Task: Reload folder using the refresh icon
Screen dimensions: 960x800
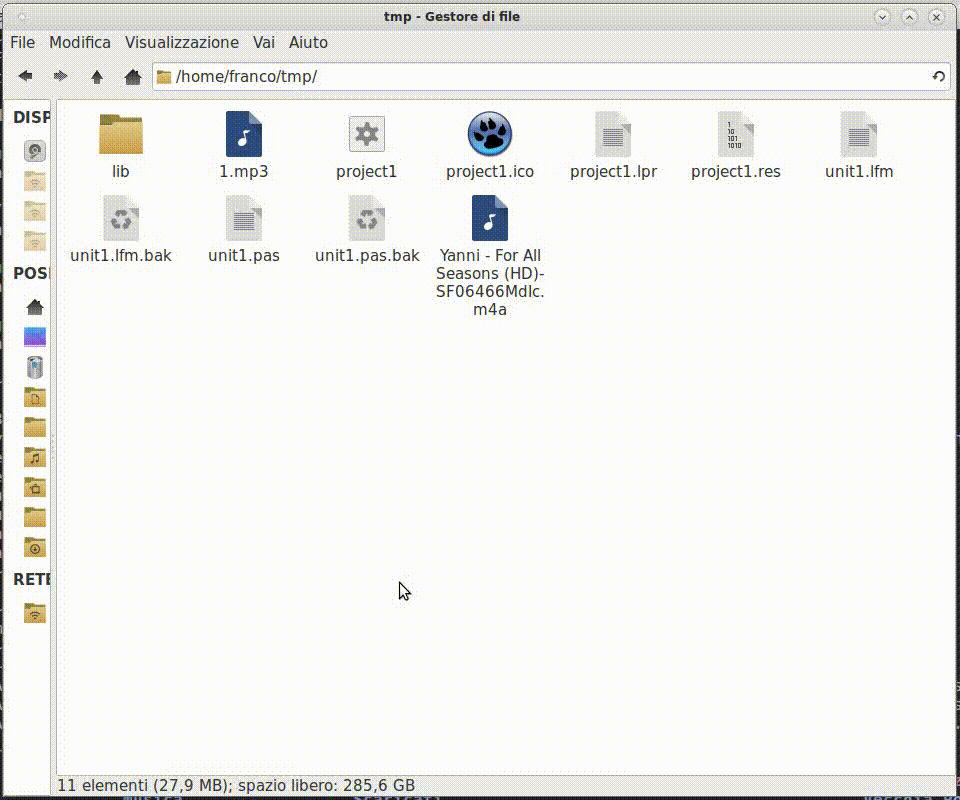Action: tap(938, 77)
